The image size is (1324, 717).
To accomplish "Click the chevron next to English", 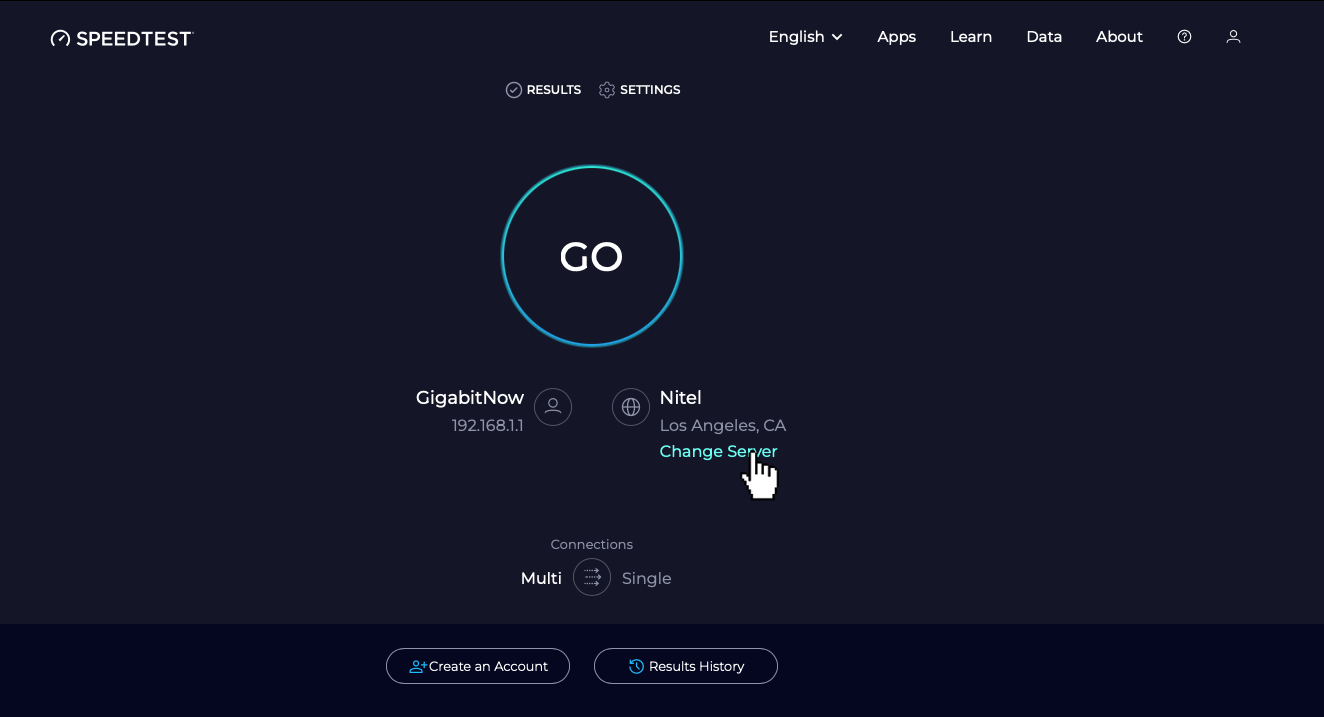I will [x=837, y=37].
